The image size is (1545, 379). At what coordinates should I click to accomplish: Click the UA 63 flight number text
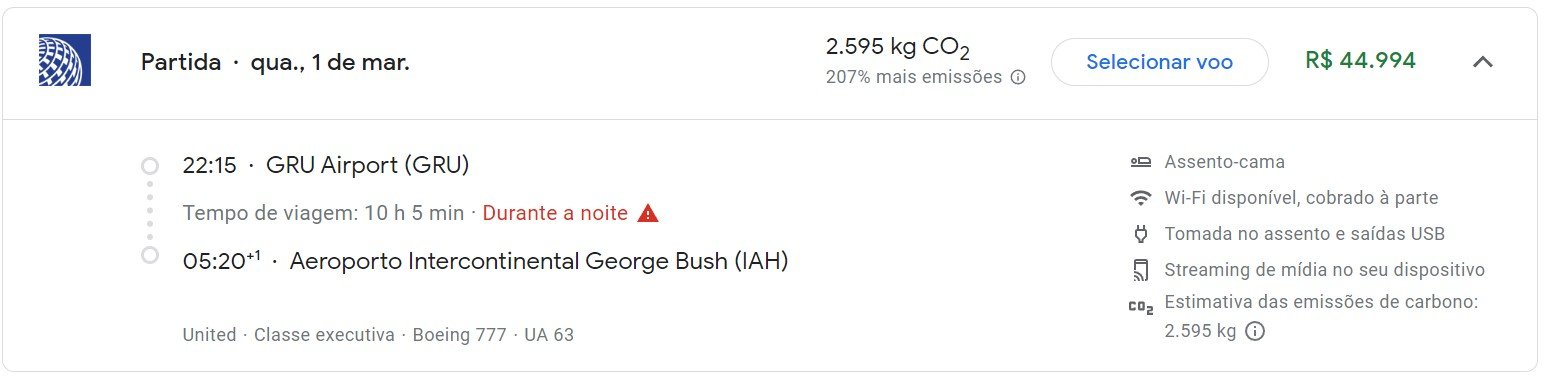pos(549,335)
